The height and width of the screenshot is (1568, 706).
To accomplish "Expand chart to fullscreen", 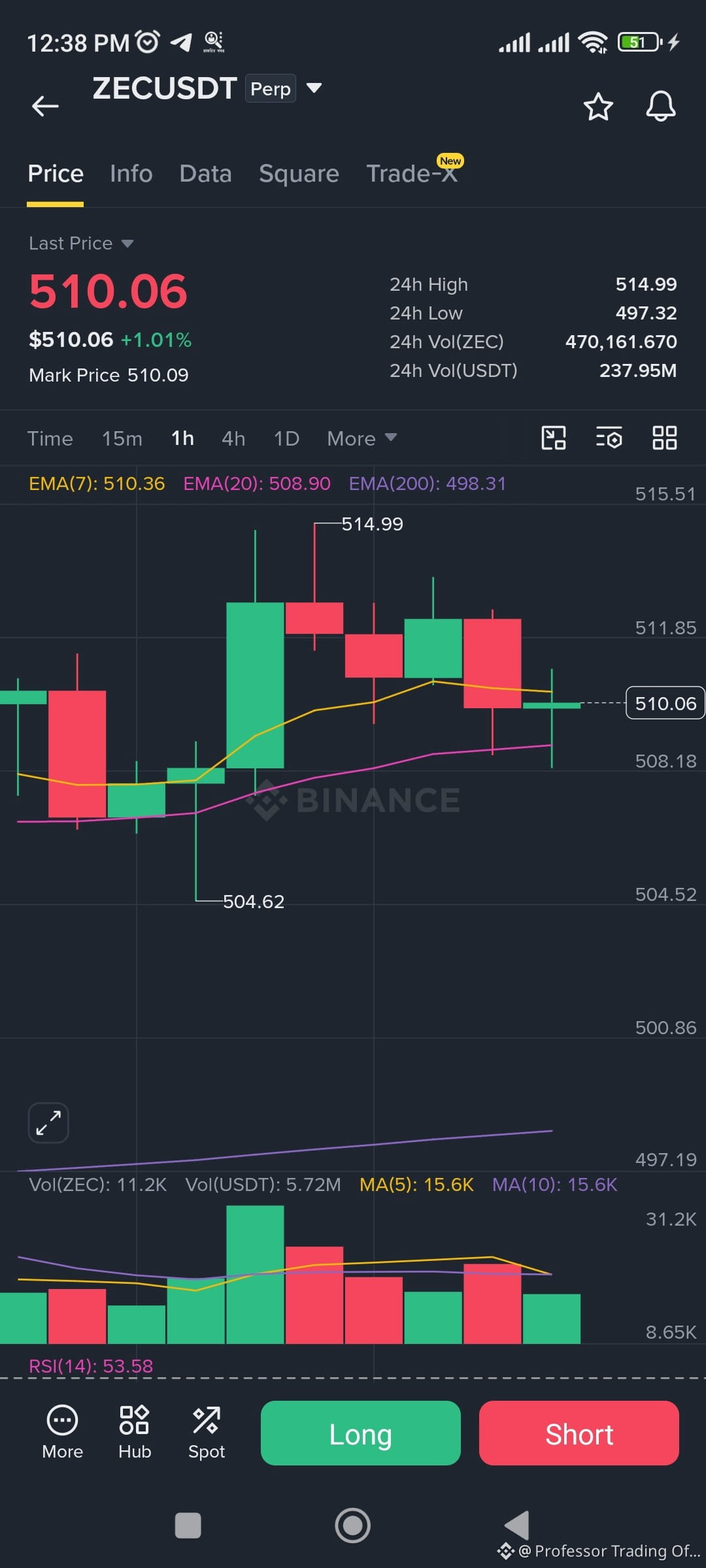I will coord(49,1123).
